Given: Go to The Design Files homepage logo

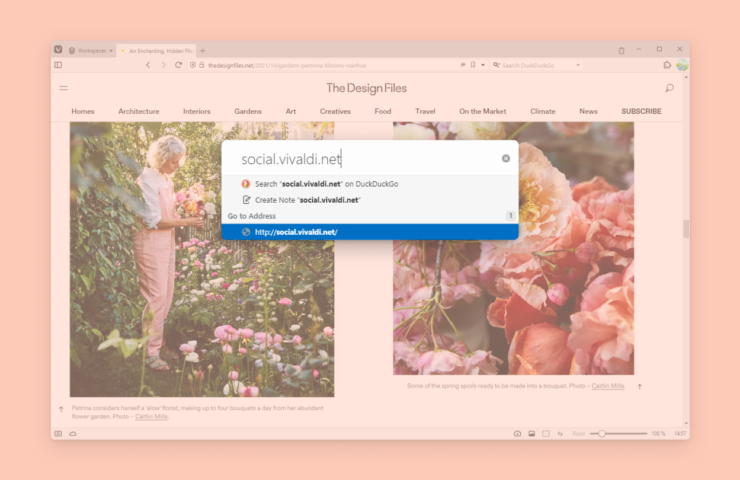Looking at the screenshot, I should [x=366, y=88].
